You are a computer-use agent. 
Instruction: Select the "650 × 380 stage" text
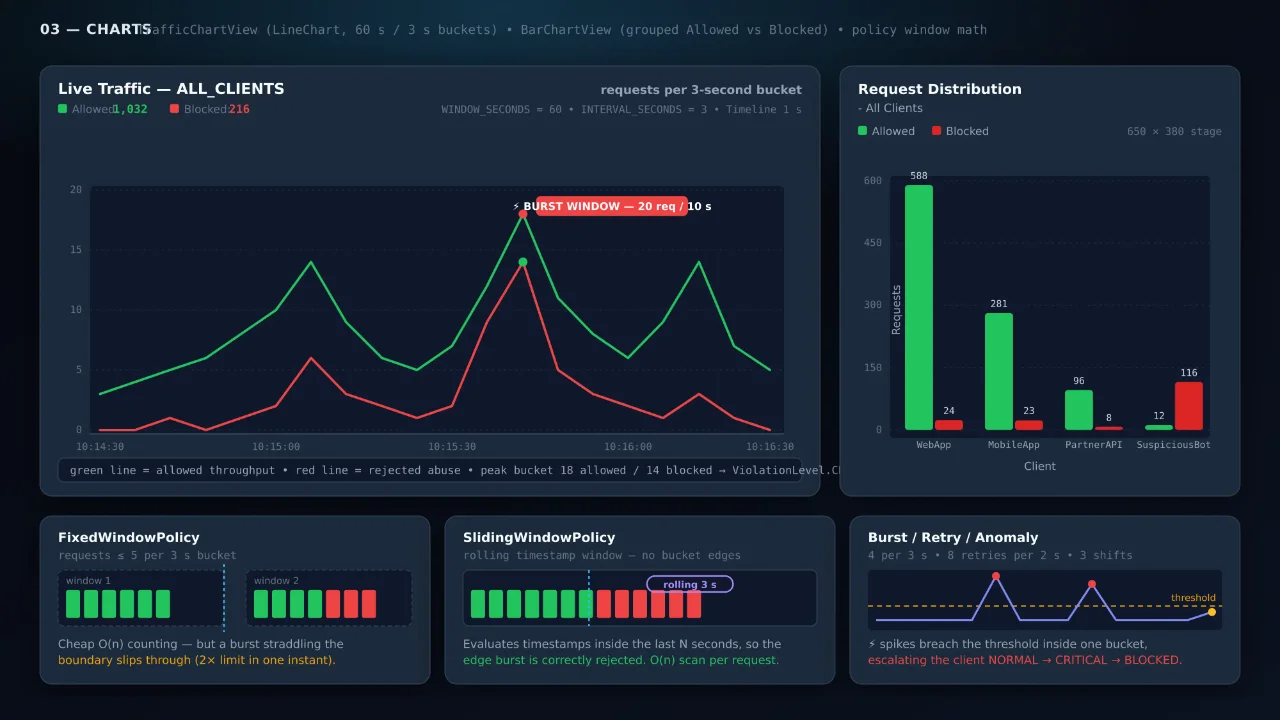pyautogui.click(x=1174, y=131)
